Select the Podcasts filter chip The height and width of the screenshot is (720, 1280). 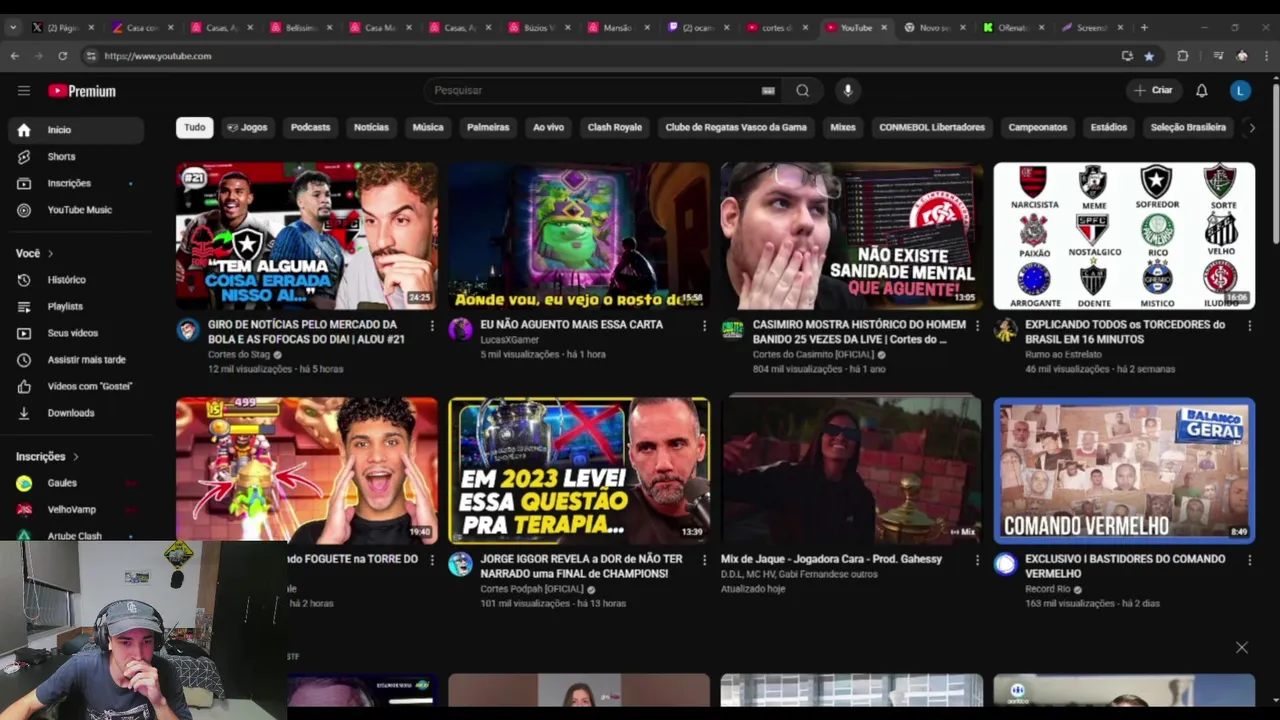(310, 128)
